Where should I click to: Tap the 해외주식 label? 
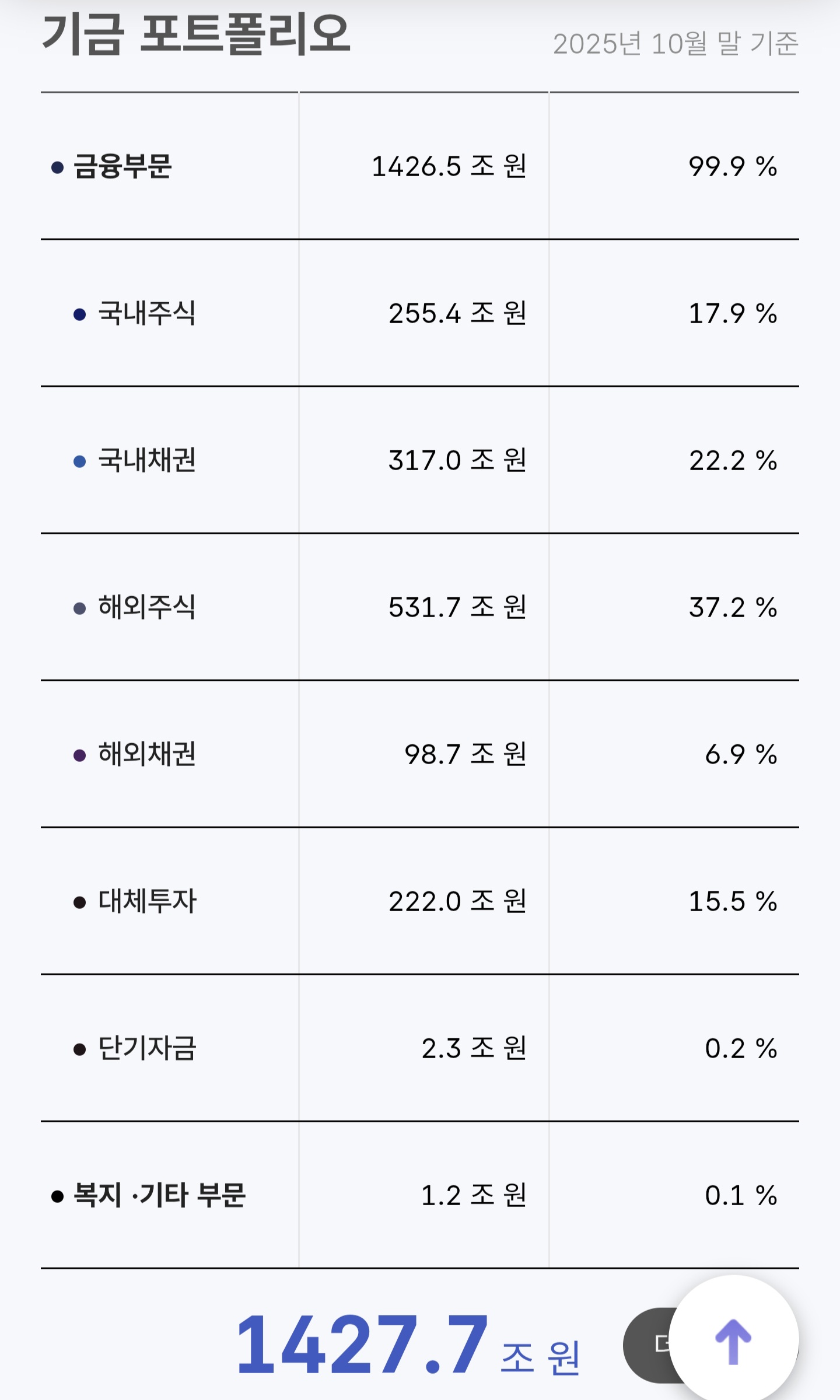pos(146,607)
